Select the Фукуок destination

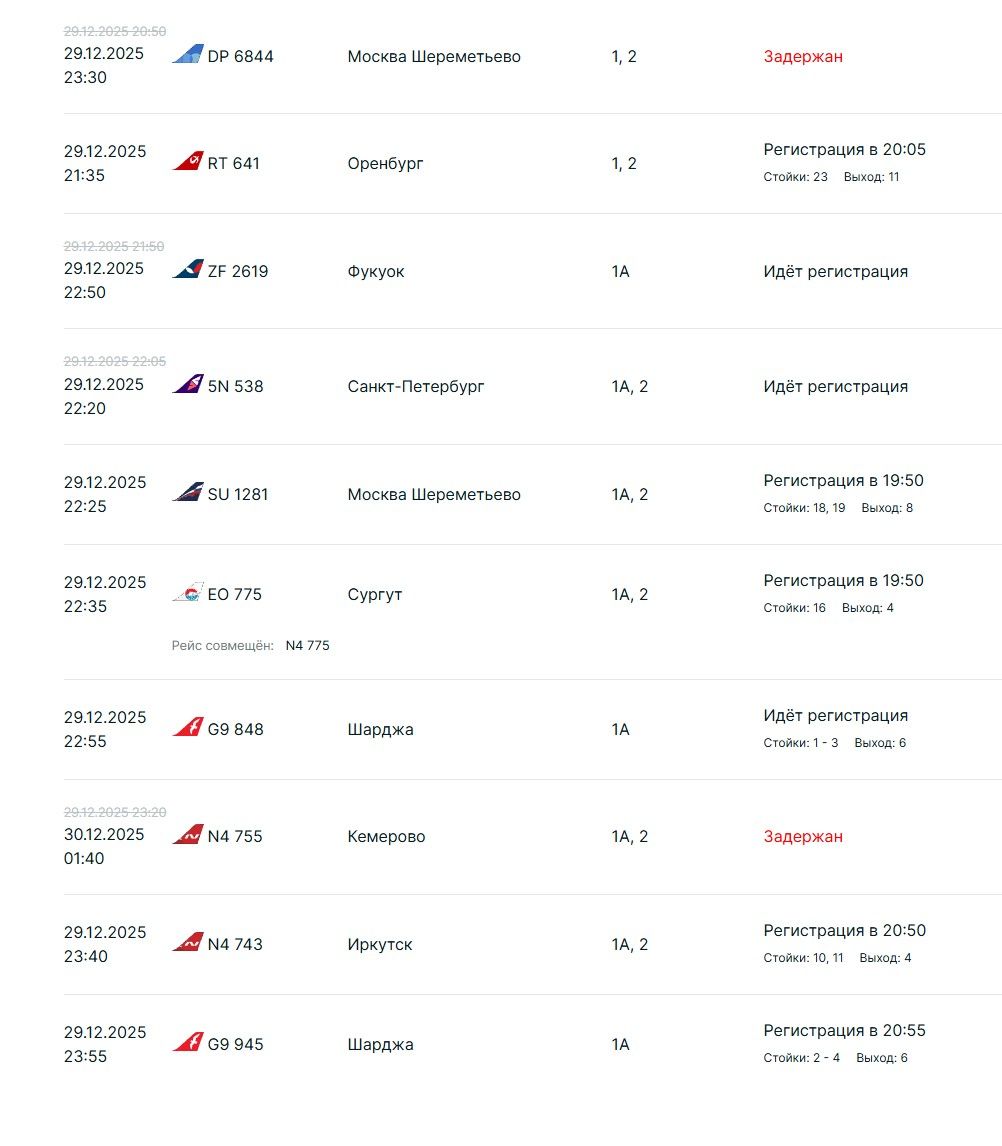[x=376, y=271]
